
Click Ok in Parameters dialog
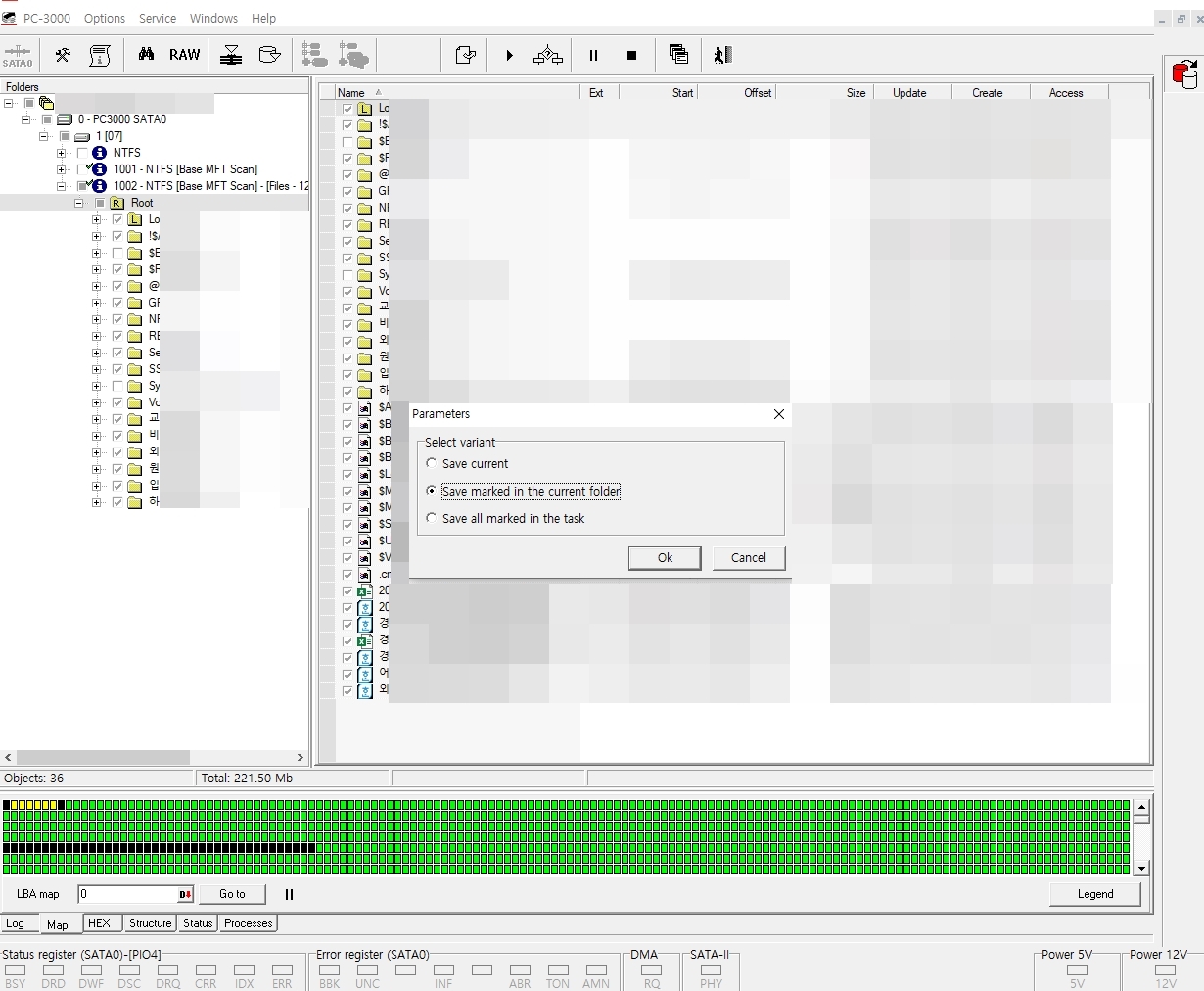point(665,558)
